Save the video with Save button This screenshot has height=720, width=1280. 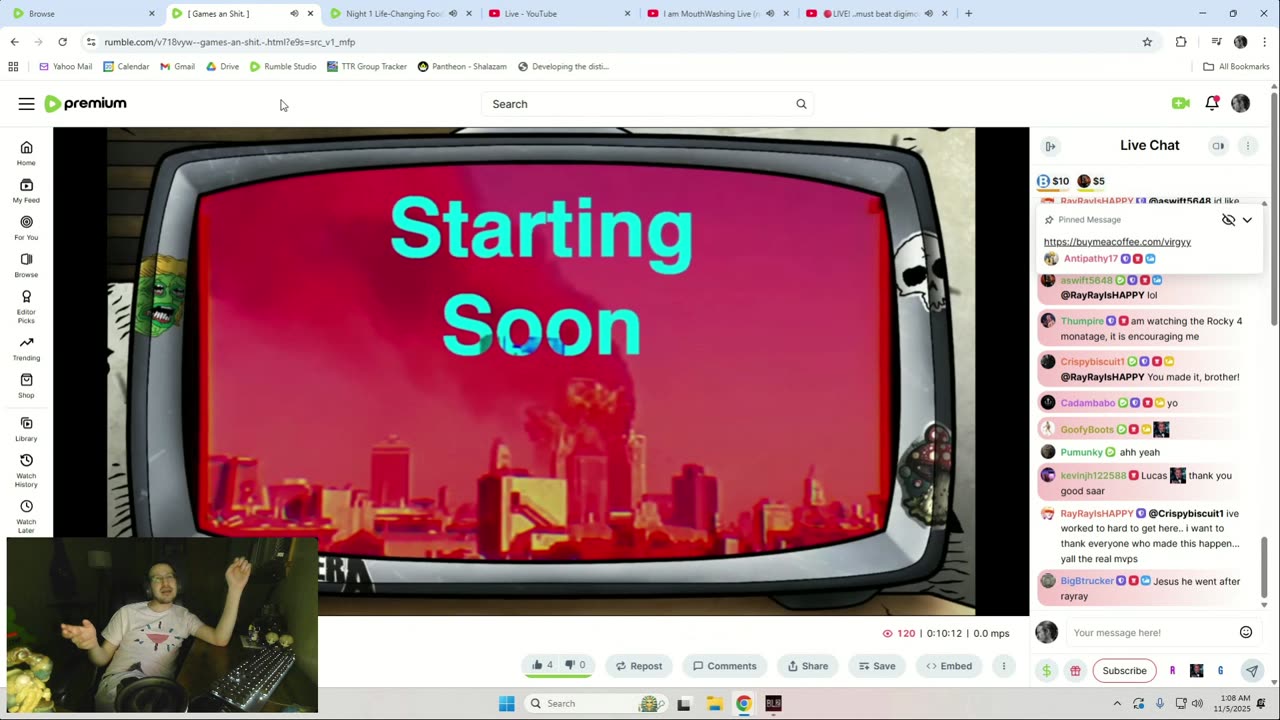(x=877, y=666)
